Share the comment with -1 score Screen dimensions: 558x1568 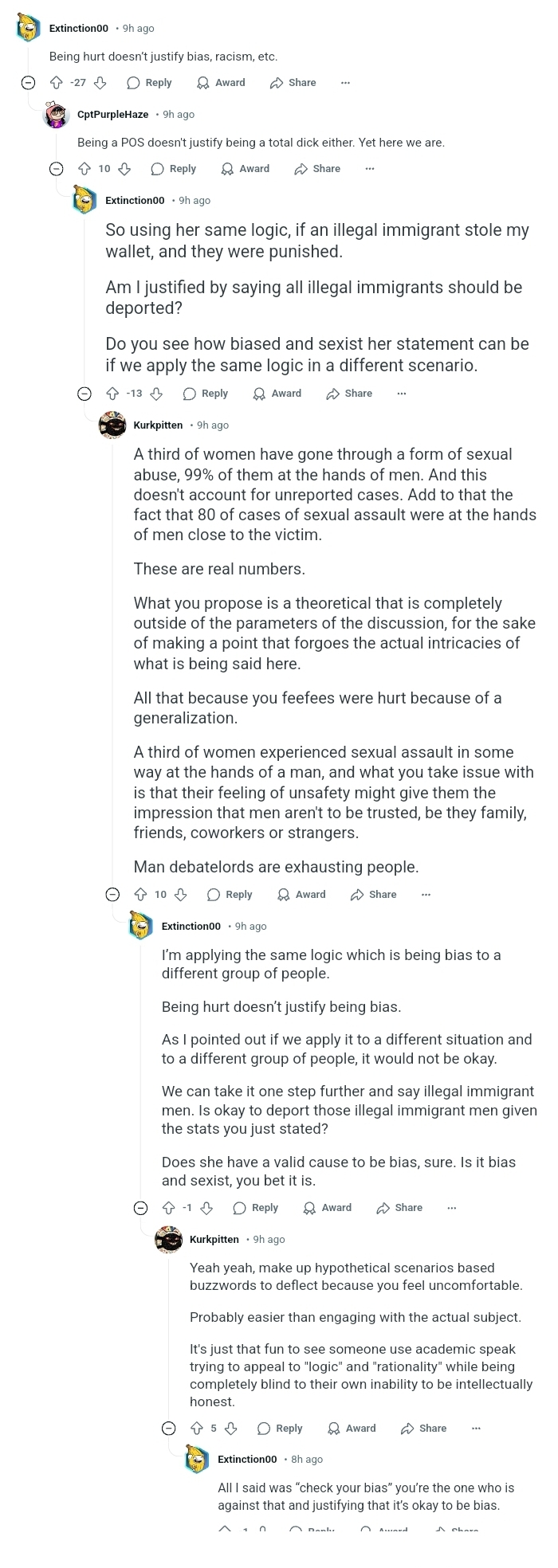point(399,1208)
